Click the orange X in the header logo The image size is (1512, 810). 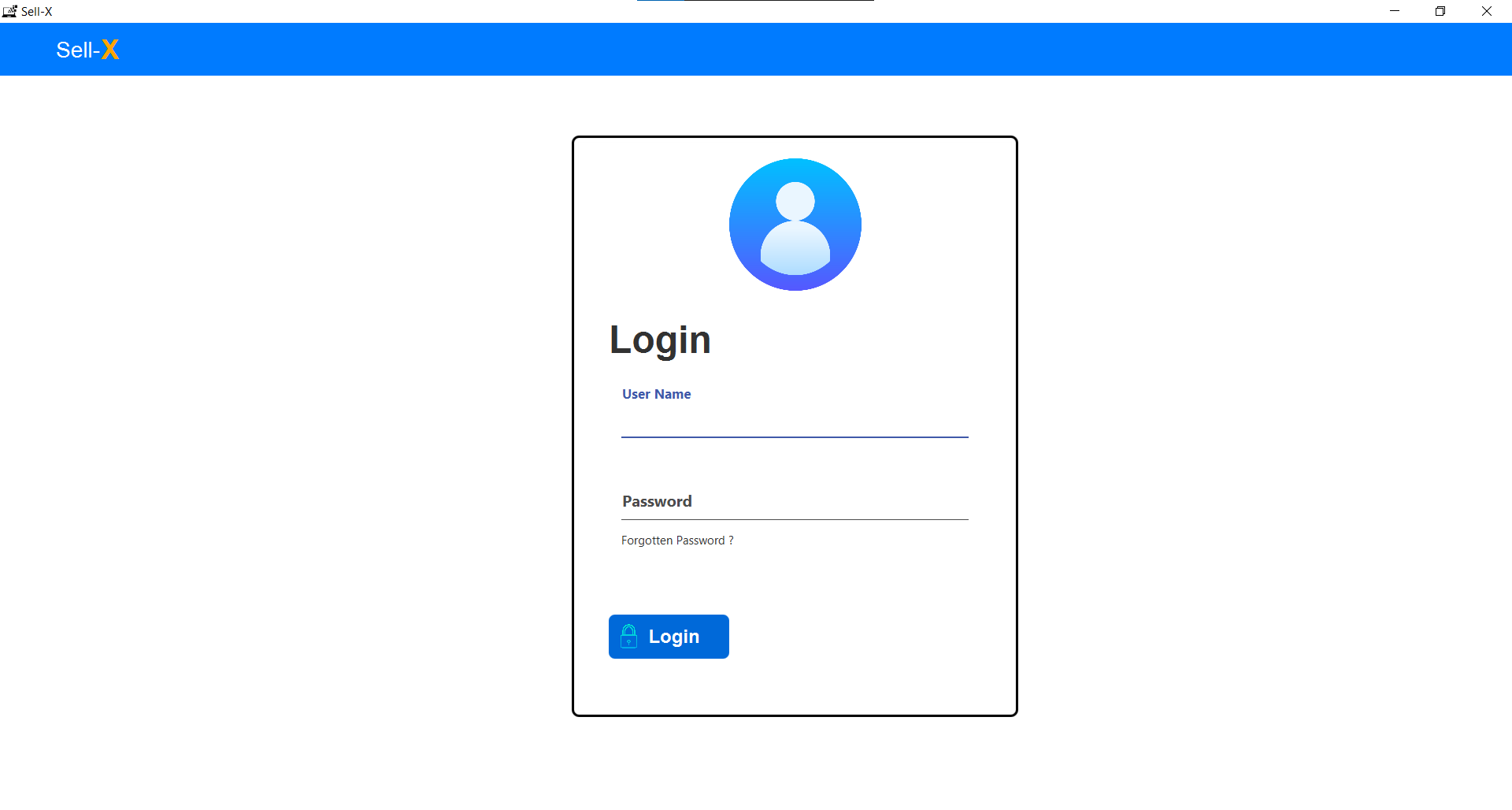coord(110,50)
